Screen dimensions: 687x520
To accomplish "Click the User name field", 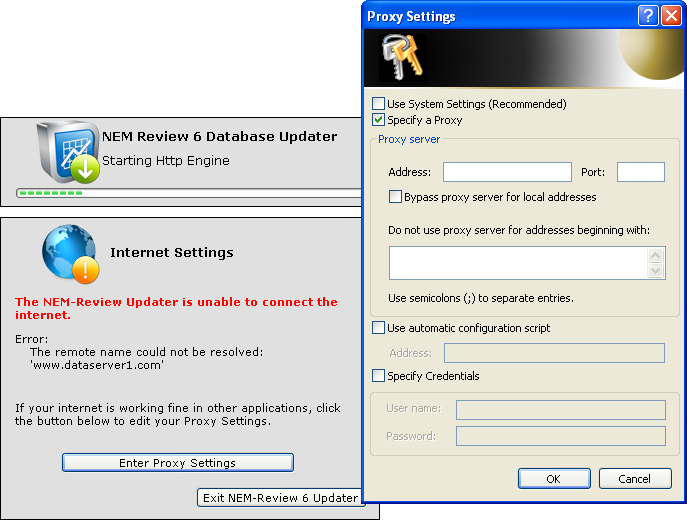I will 561,410.
